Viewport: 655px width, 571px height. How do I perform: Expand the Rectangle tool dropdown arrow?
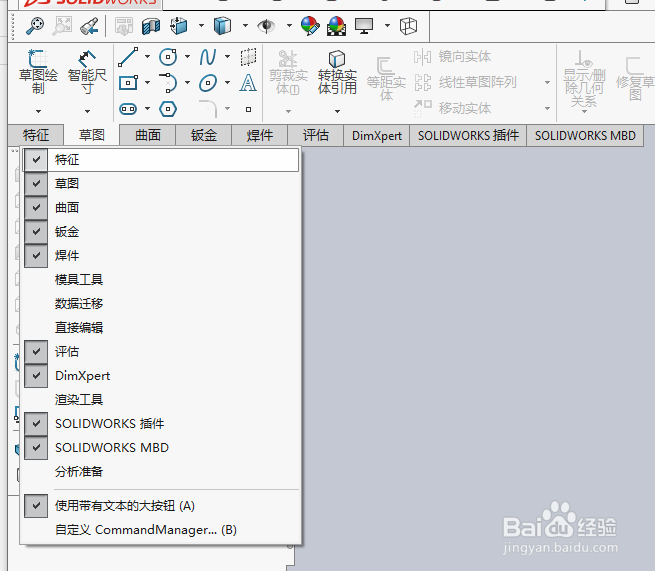point(147,83)
